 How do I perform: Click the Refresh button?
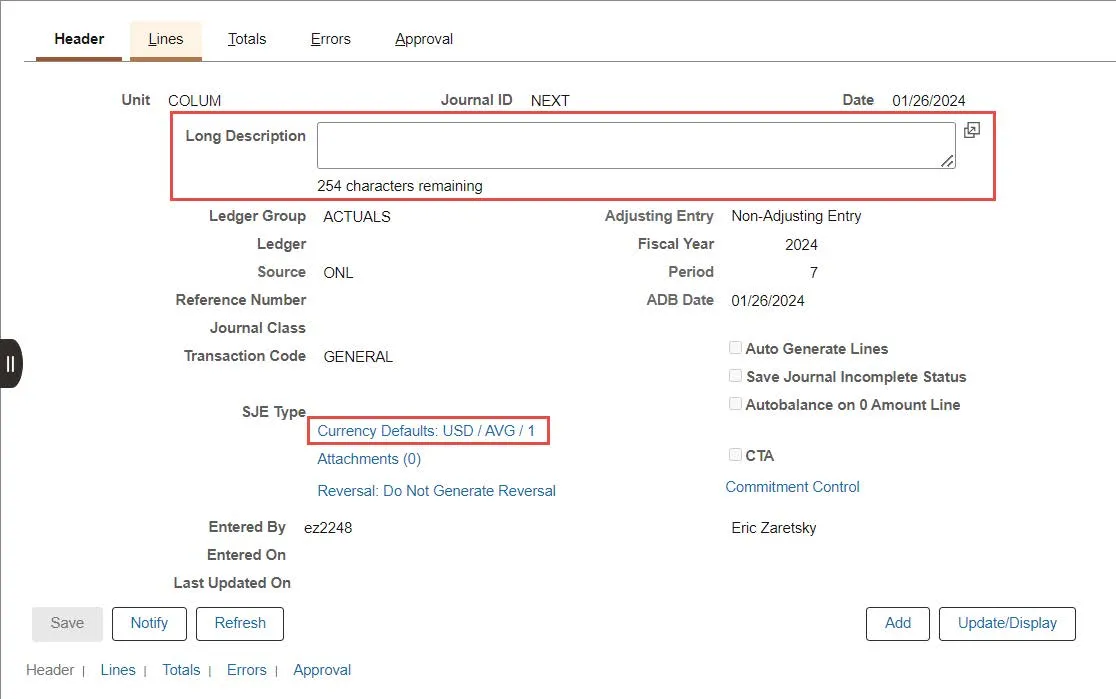240,624
